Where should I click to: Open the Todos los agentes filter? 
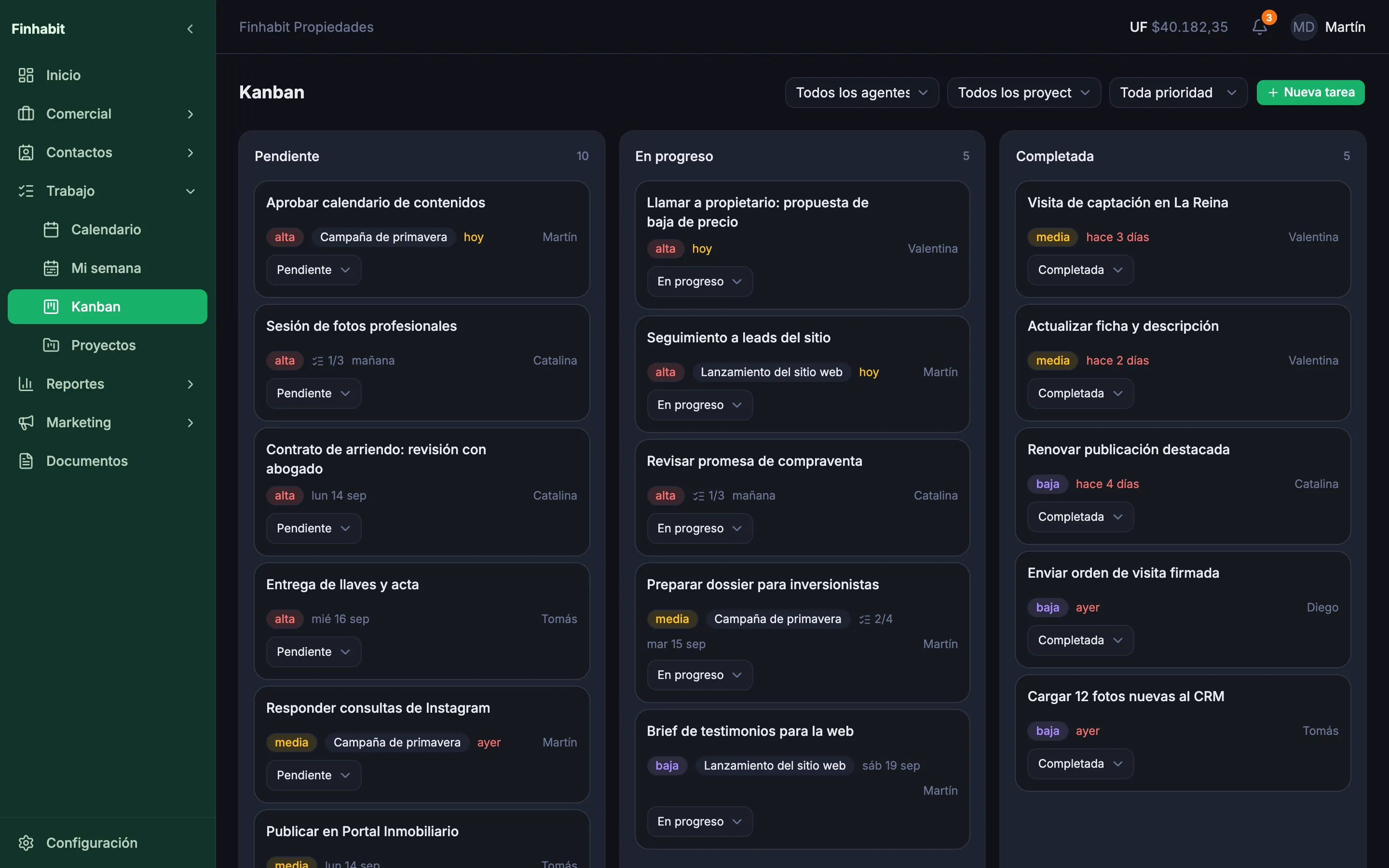861,93
